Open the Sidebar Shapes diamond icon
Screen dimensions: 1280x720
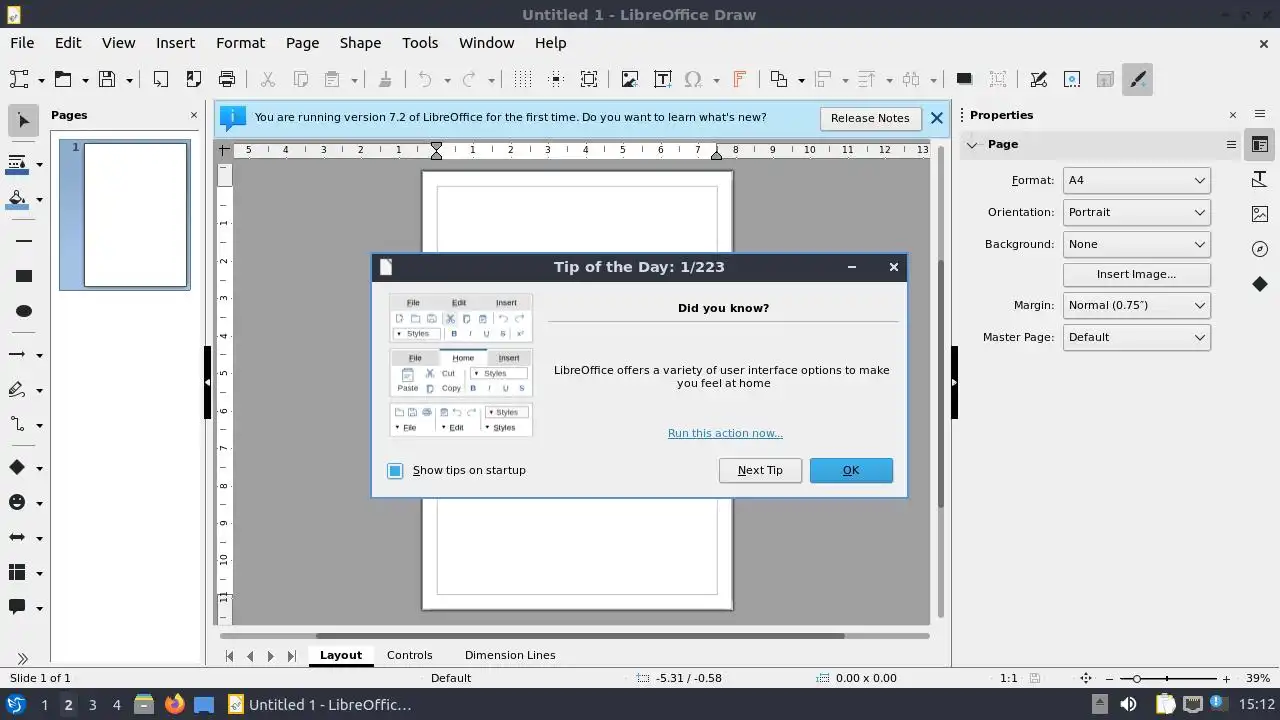coord(1260,284)
